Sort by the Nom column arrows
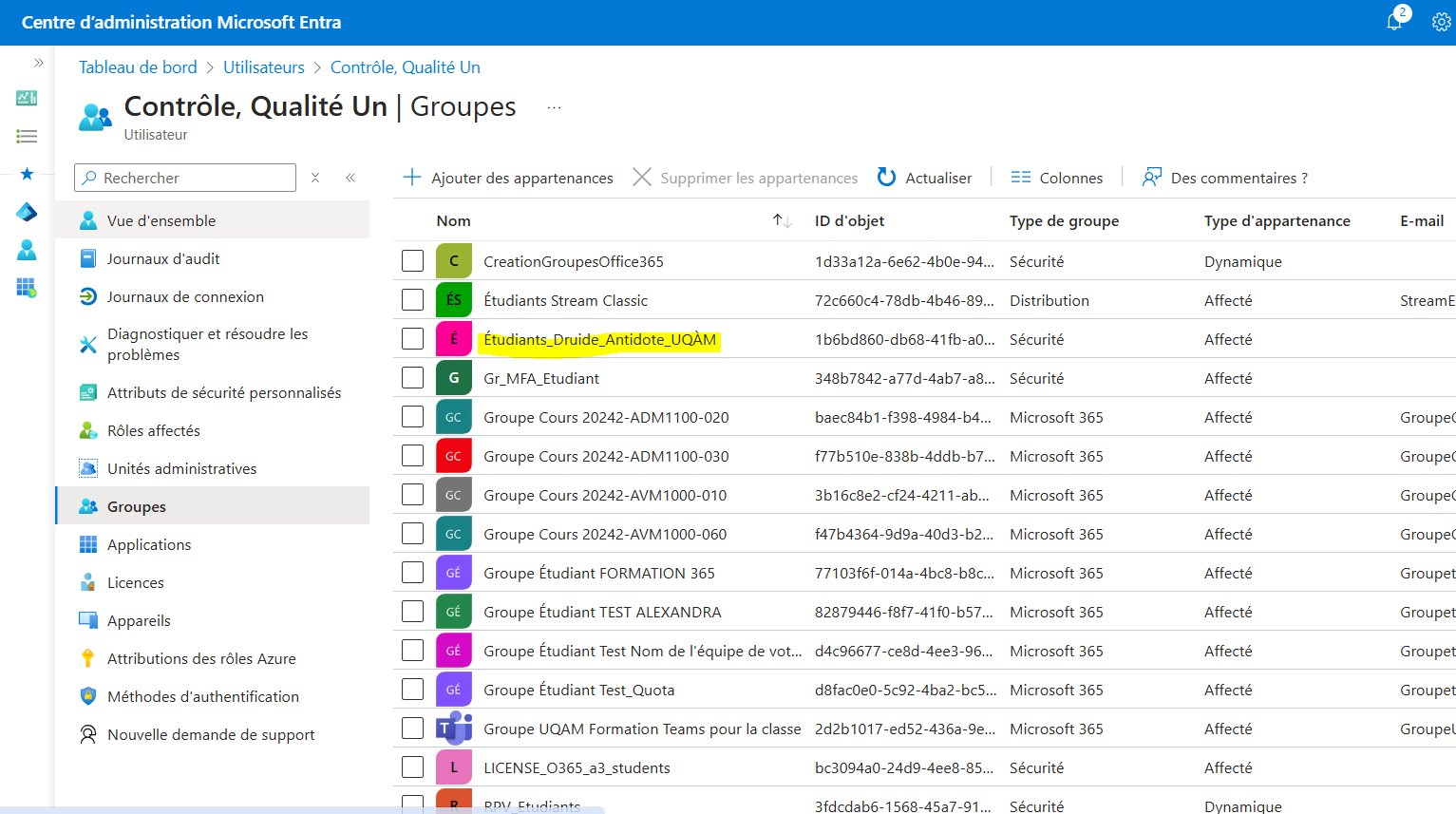Screen dimensions: 1456x814 (782, 220)
